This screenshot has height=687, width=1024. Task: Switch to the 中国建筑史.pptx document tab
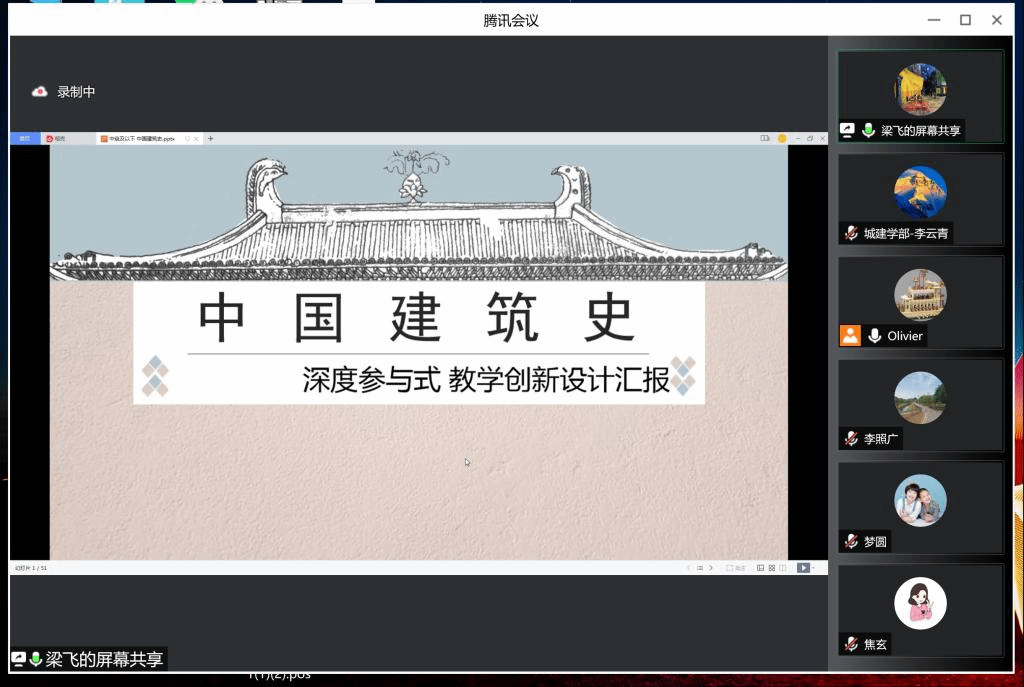(142, 139)
